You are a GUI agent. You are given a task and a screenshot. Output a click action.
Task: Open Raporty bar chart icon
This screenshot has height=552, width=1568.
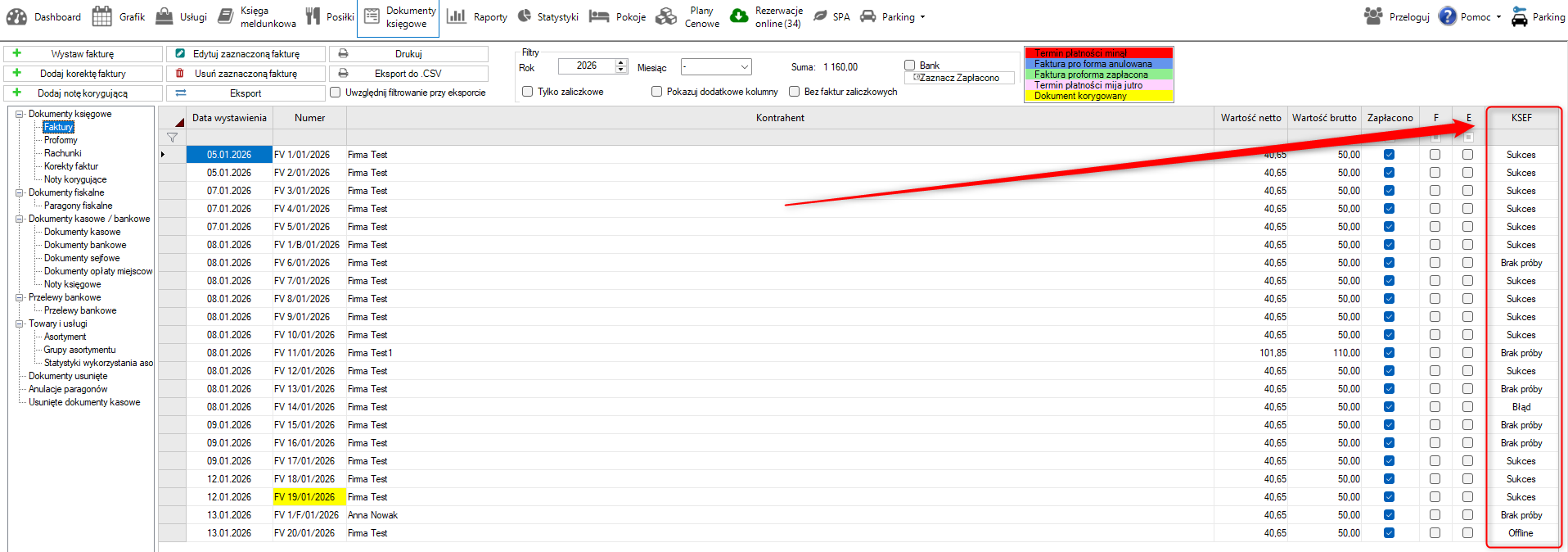[x=456, y=16]
